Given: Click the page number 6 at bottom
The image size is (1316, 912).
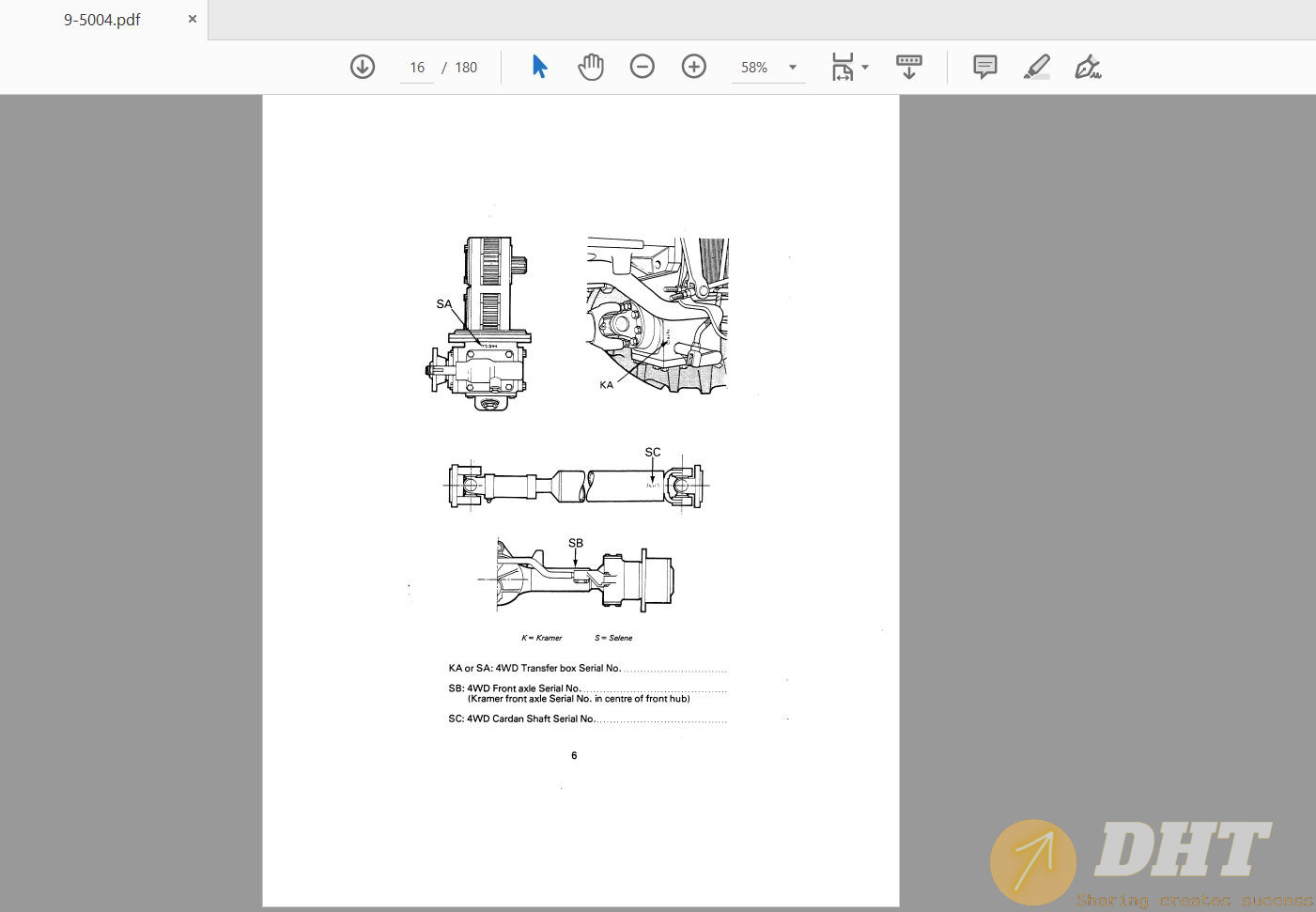Looking at the screenshot, I should (574, 755).
